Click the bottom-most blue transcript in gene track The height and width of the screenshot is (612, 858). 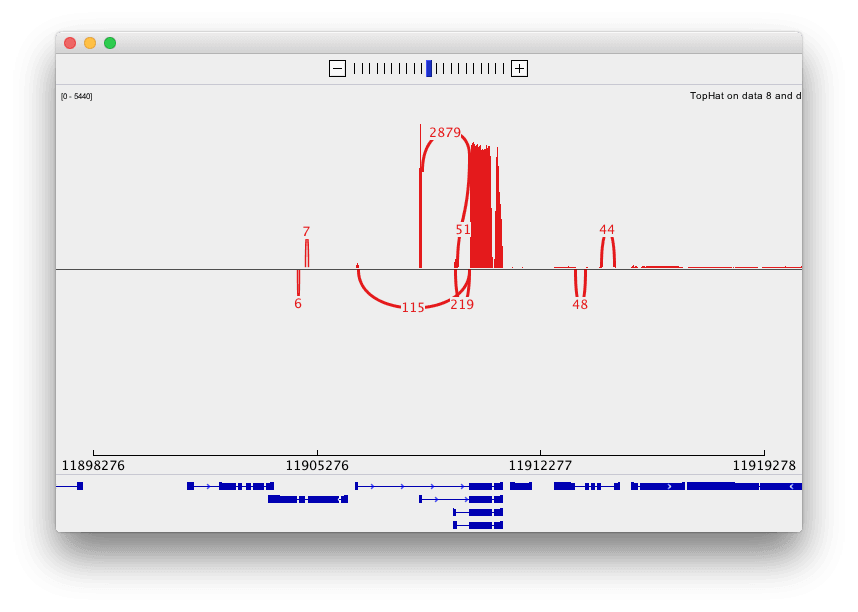478,525
